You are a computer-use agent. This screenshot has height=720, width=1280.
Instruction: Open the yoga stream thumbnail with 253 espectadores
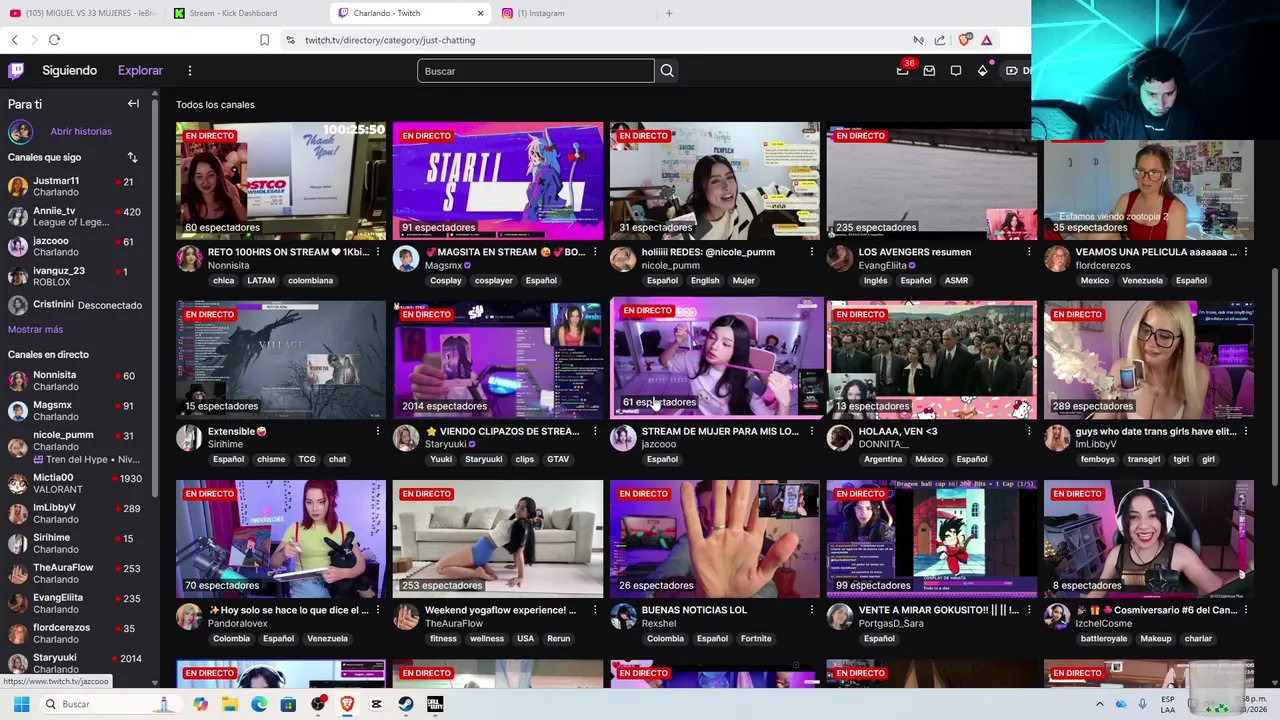pyautogui.click(x=498, y=539)
